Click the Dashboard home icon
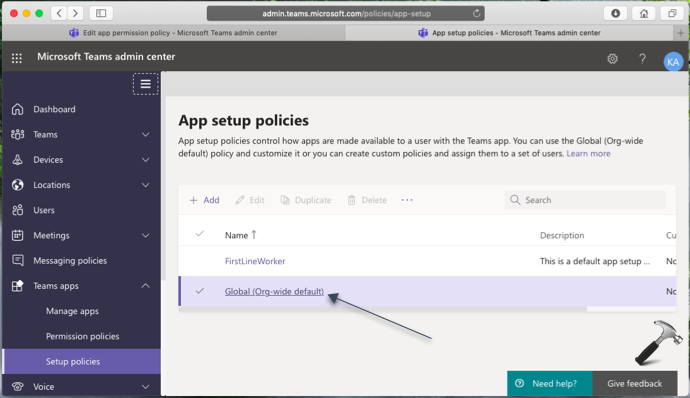Image resolution: width=690 pixels, height=398 pixels. [x=18, y=109]
